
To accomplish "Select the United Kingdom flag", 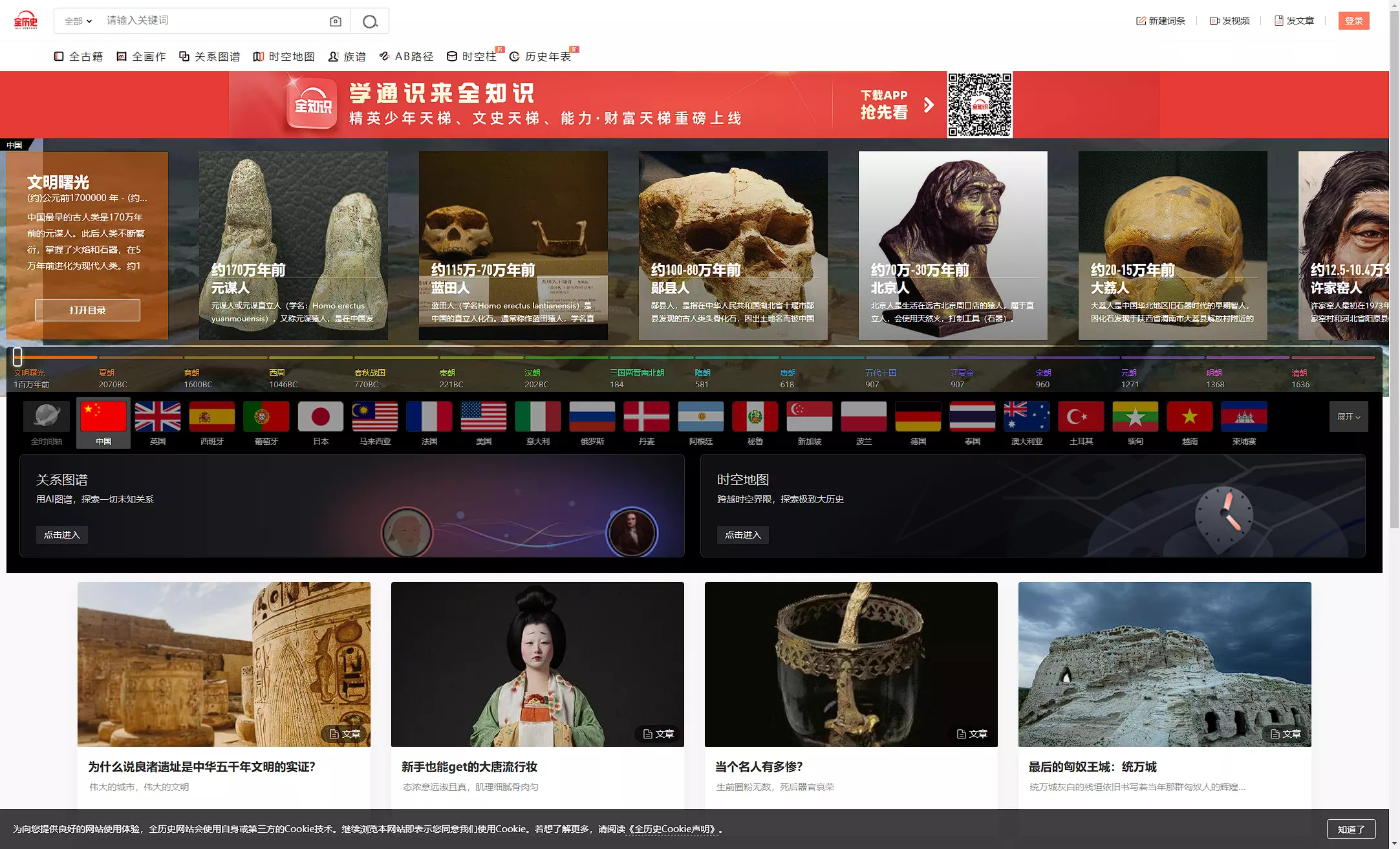I will pos(158,417).
